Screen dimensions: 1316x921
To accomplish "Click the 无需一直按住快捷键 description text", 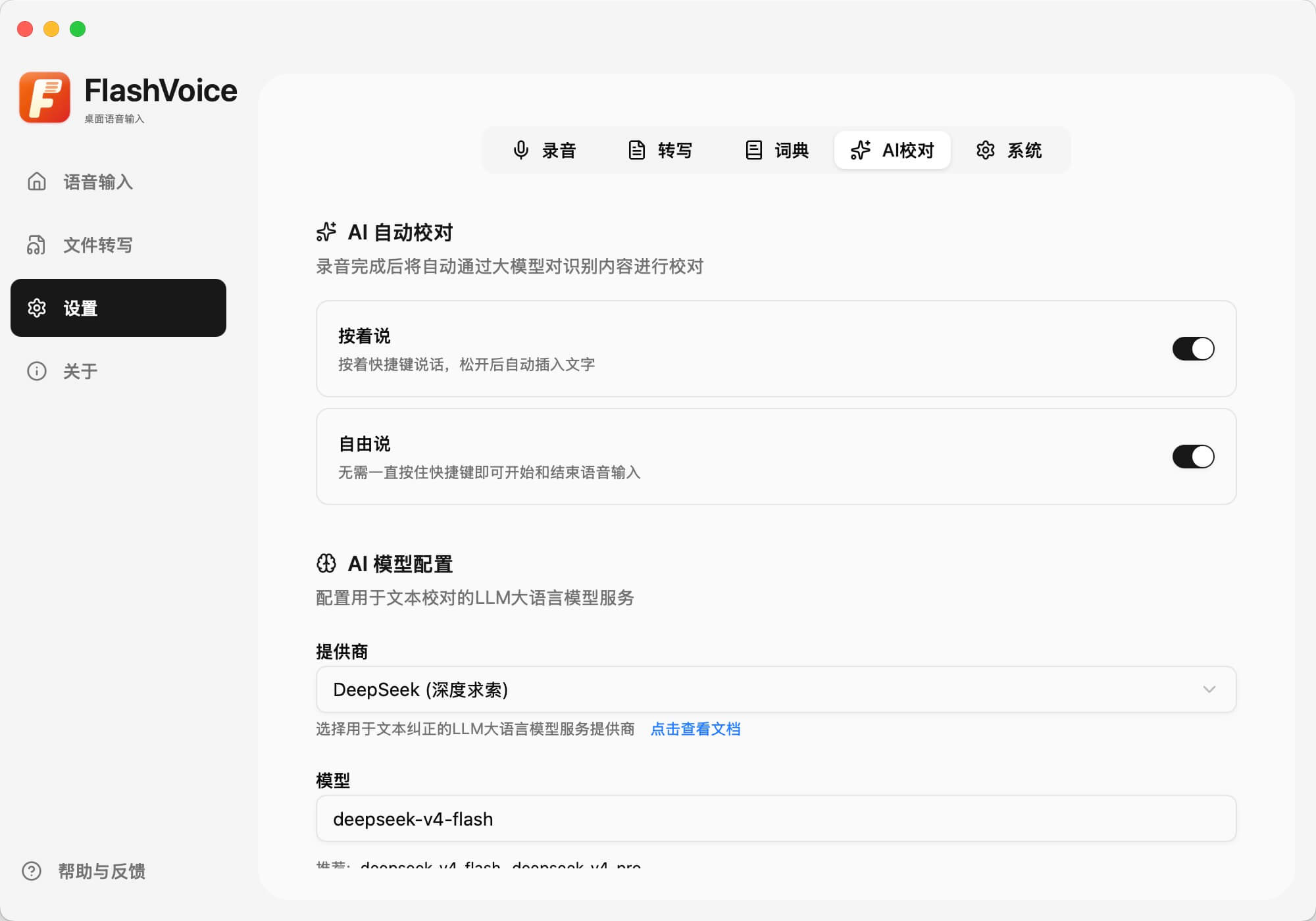I will 490,472.
